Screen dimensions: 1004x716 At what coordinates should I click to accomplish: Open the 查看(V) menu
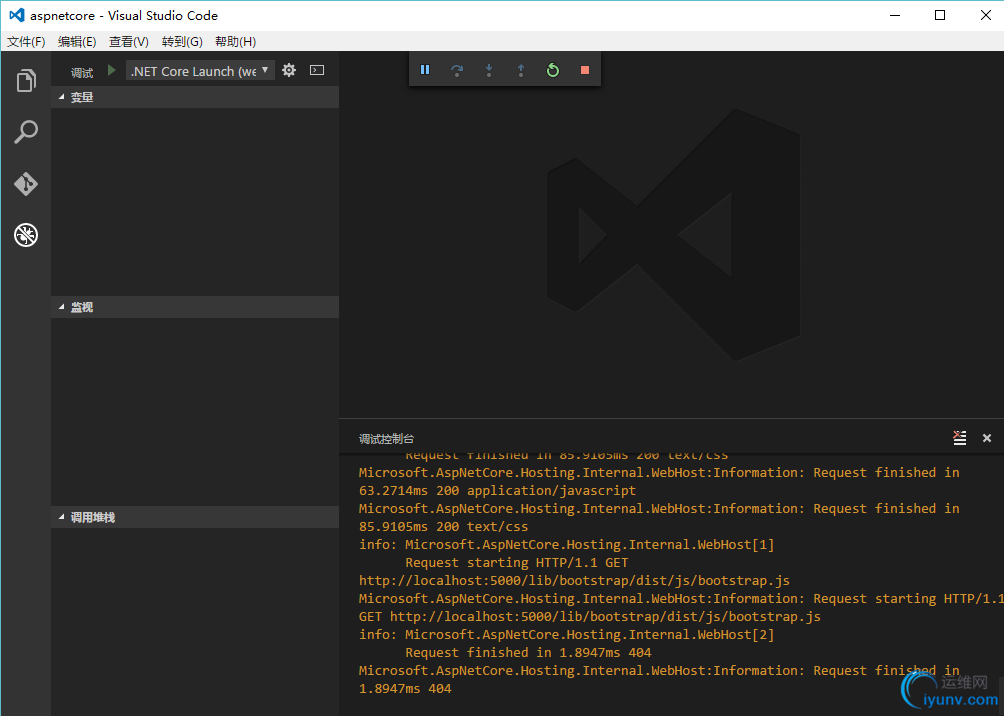point(129,42)
